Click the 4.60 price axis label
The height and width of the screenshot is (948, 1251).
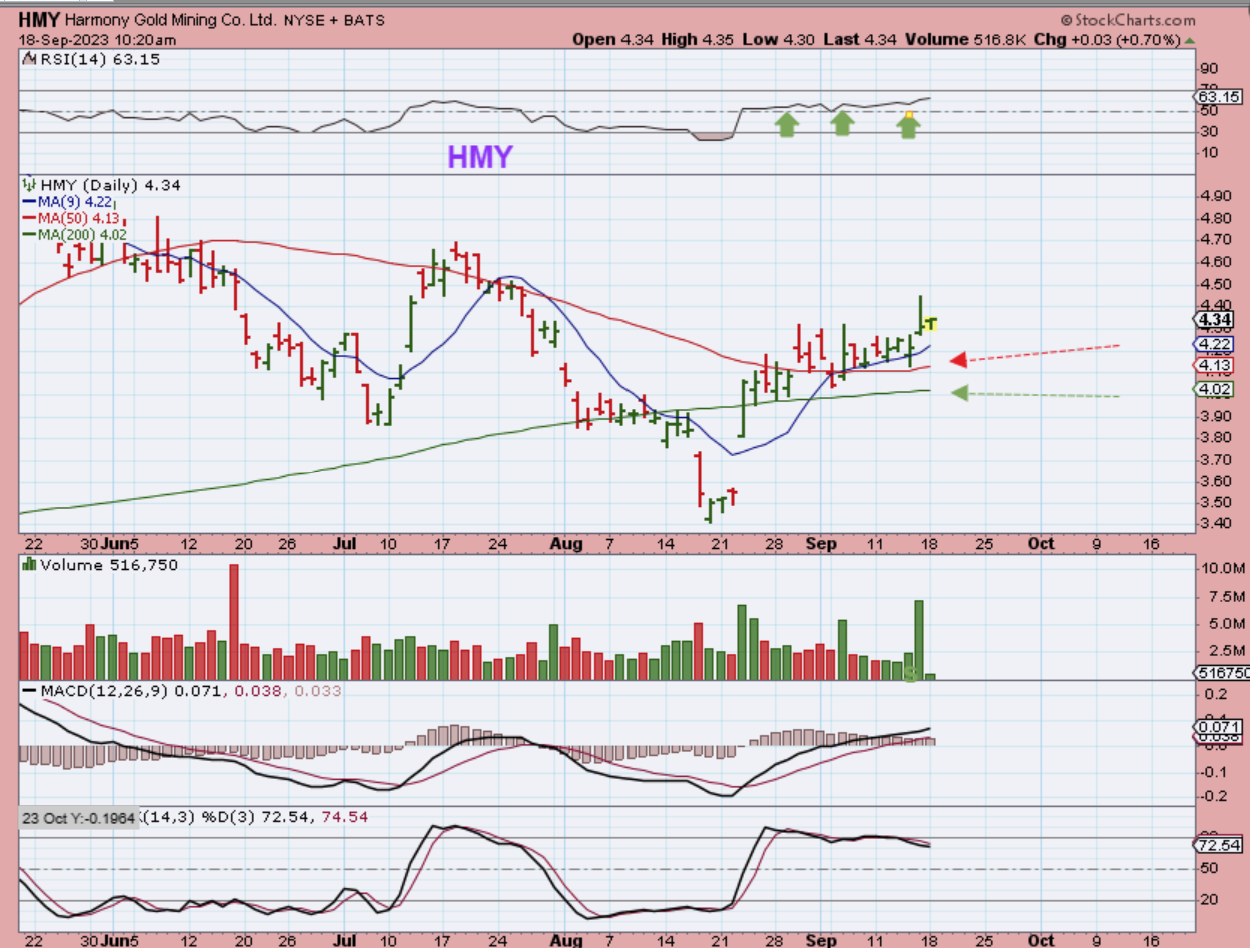1217,262
